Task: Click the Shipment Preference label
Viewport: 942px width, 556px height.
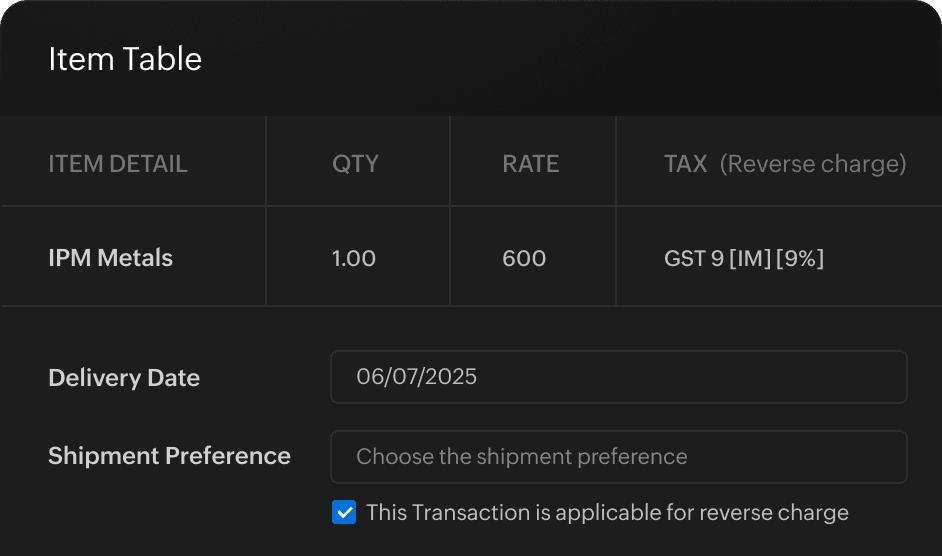Action: pos(169,456)
